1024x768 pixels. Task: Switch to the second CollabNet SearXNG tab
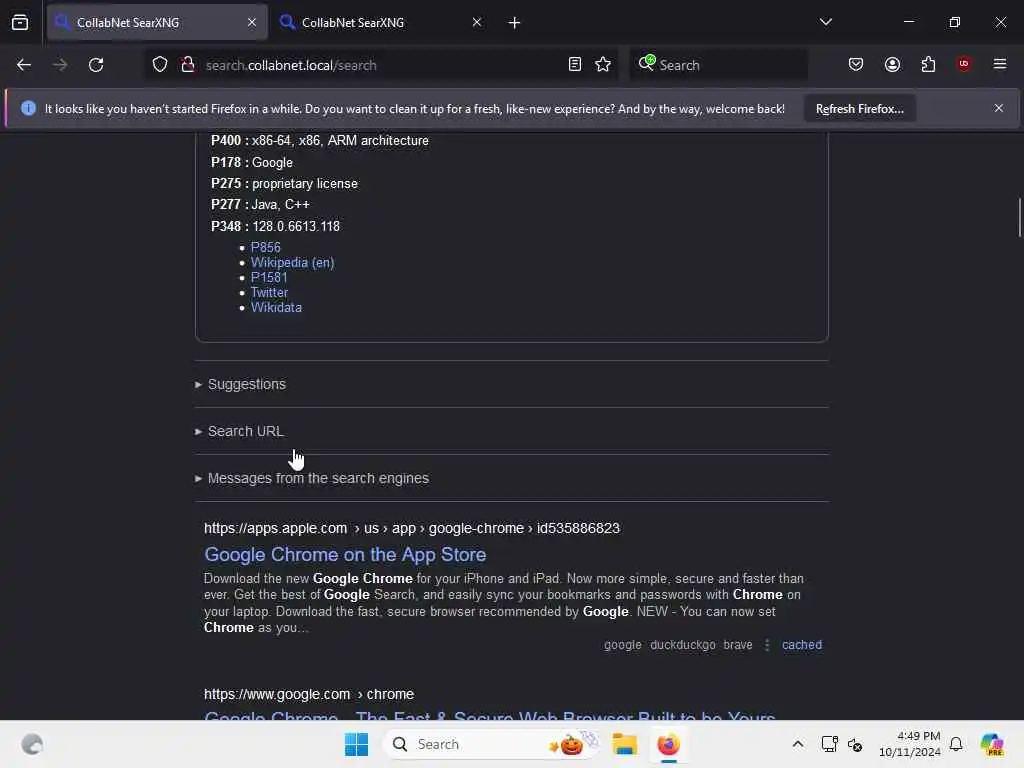pos(382,23)
